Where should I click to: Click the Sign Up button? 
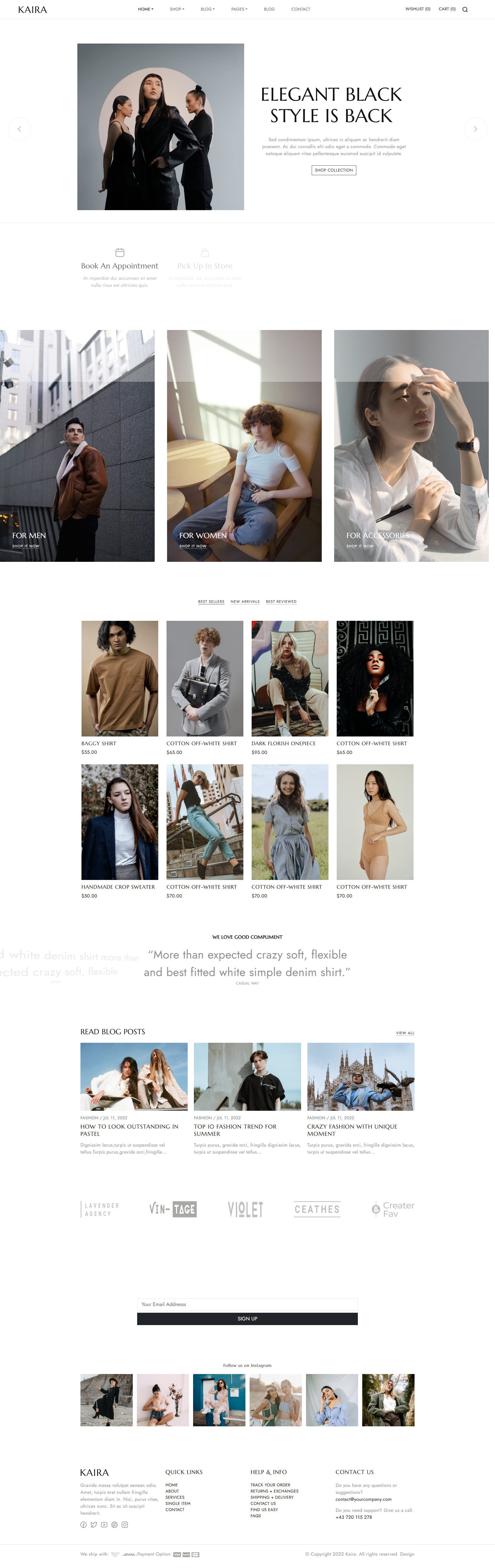tap(247, 1318)
